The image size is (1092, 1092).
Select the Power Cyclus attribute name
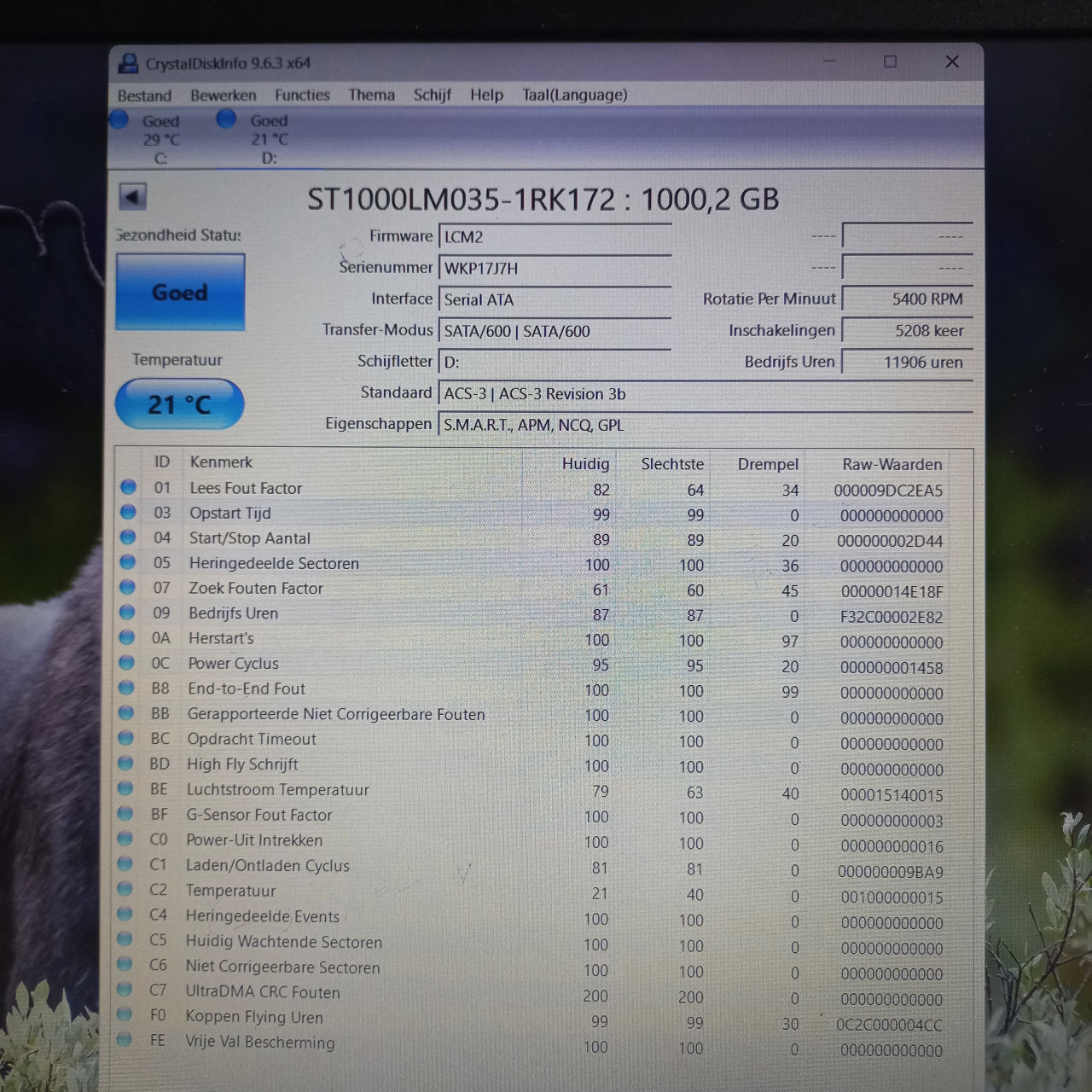pos(233,664)
